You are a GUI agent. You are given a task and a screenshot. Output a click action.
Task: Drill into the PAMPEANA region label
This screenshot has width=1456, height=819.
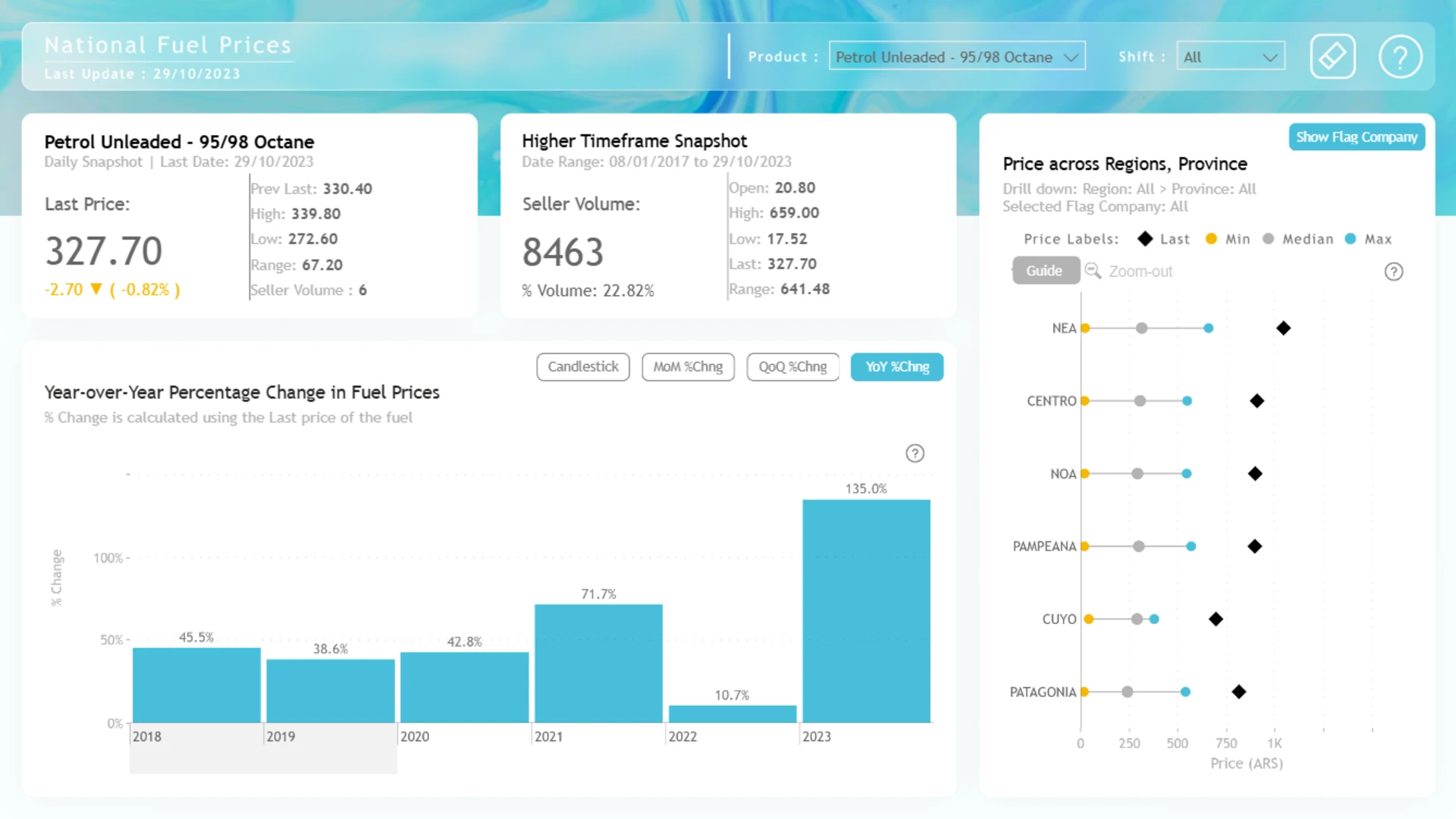click(x=1044, y=547)
